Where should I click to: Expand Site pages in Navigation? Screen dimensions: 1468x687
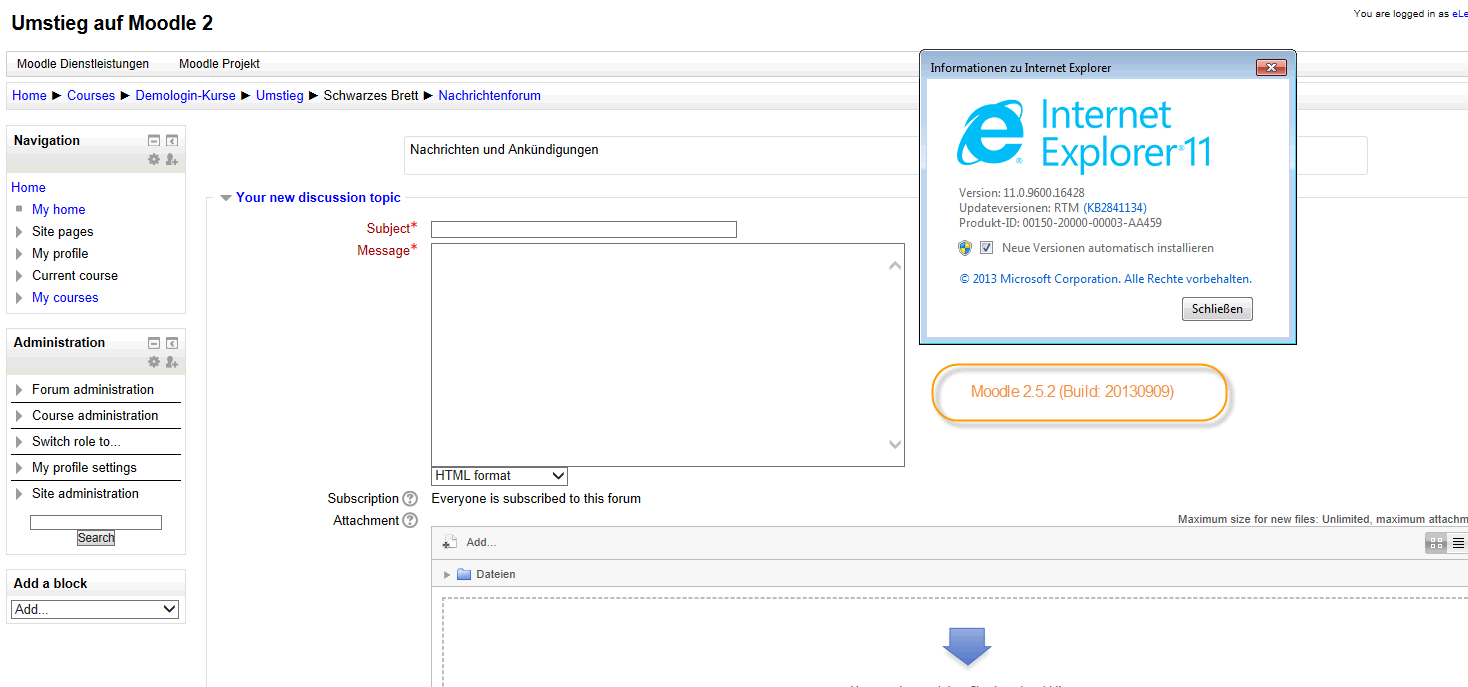[20, 232]
